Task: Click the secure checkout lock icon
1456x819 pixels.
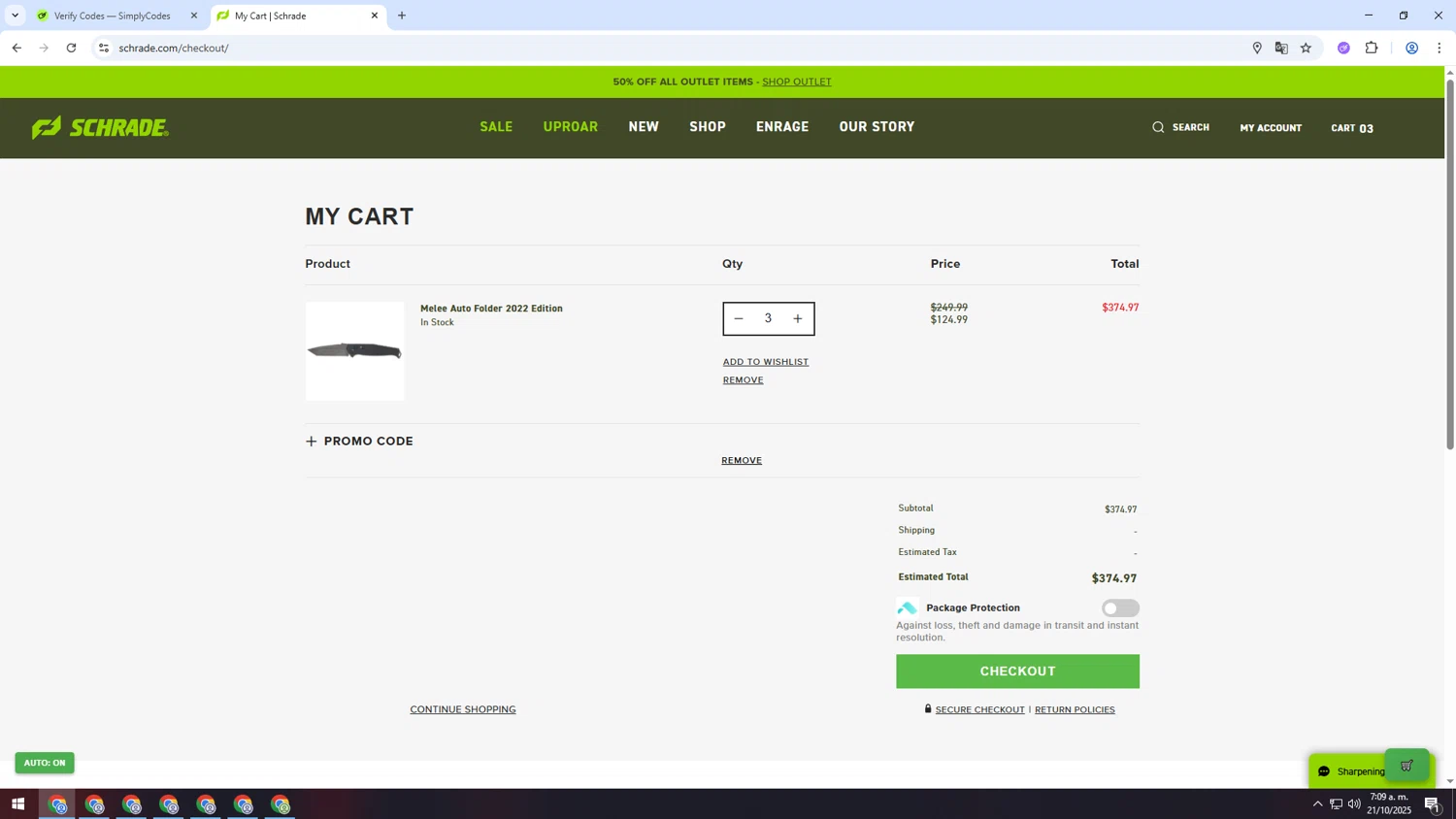Action: pos(928,709)
